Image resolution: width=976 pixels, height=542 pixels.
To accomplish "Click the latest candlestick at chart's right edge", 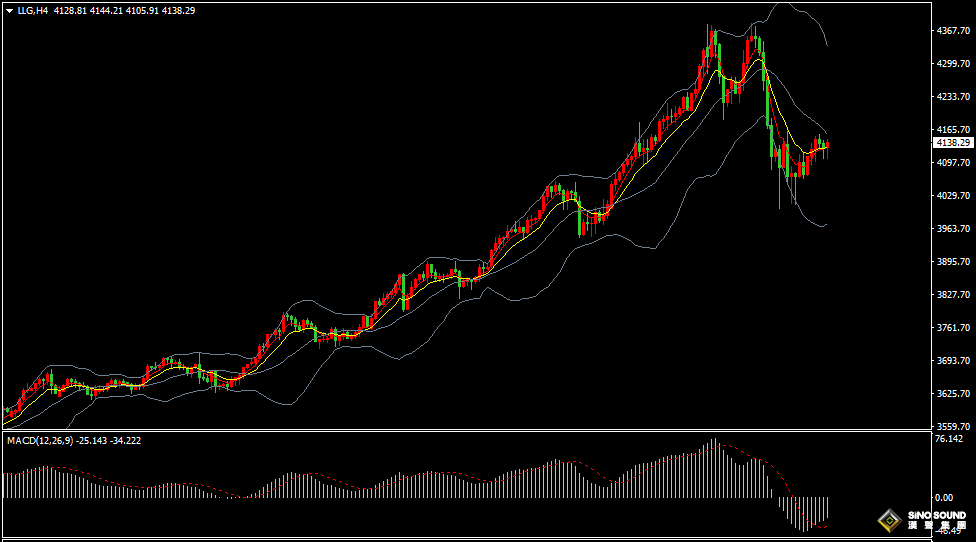I will [x=826, y=146].
